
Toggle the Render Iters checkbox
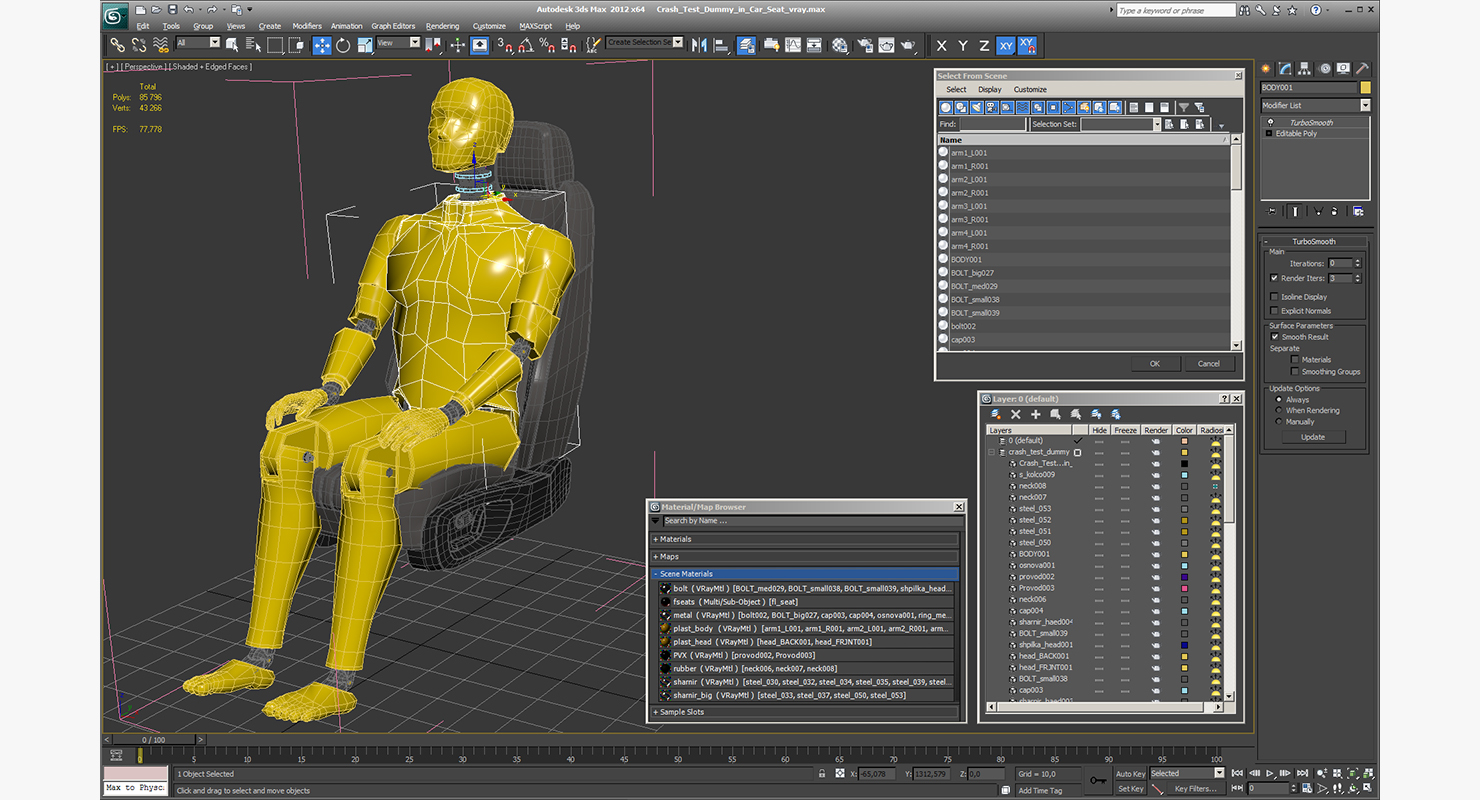(x=1274, y=278)
